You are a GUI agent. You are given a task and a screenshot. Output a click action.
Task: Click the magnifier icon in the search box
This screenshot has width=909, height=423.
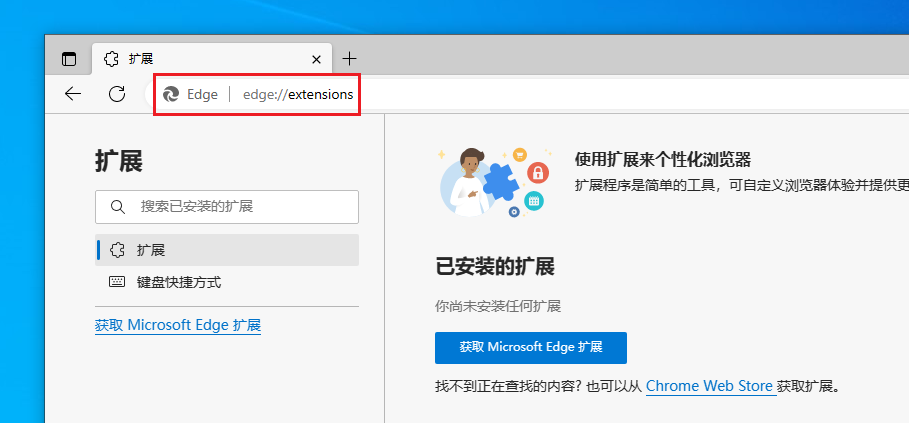[x=118, y=207]
